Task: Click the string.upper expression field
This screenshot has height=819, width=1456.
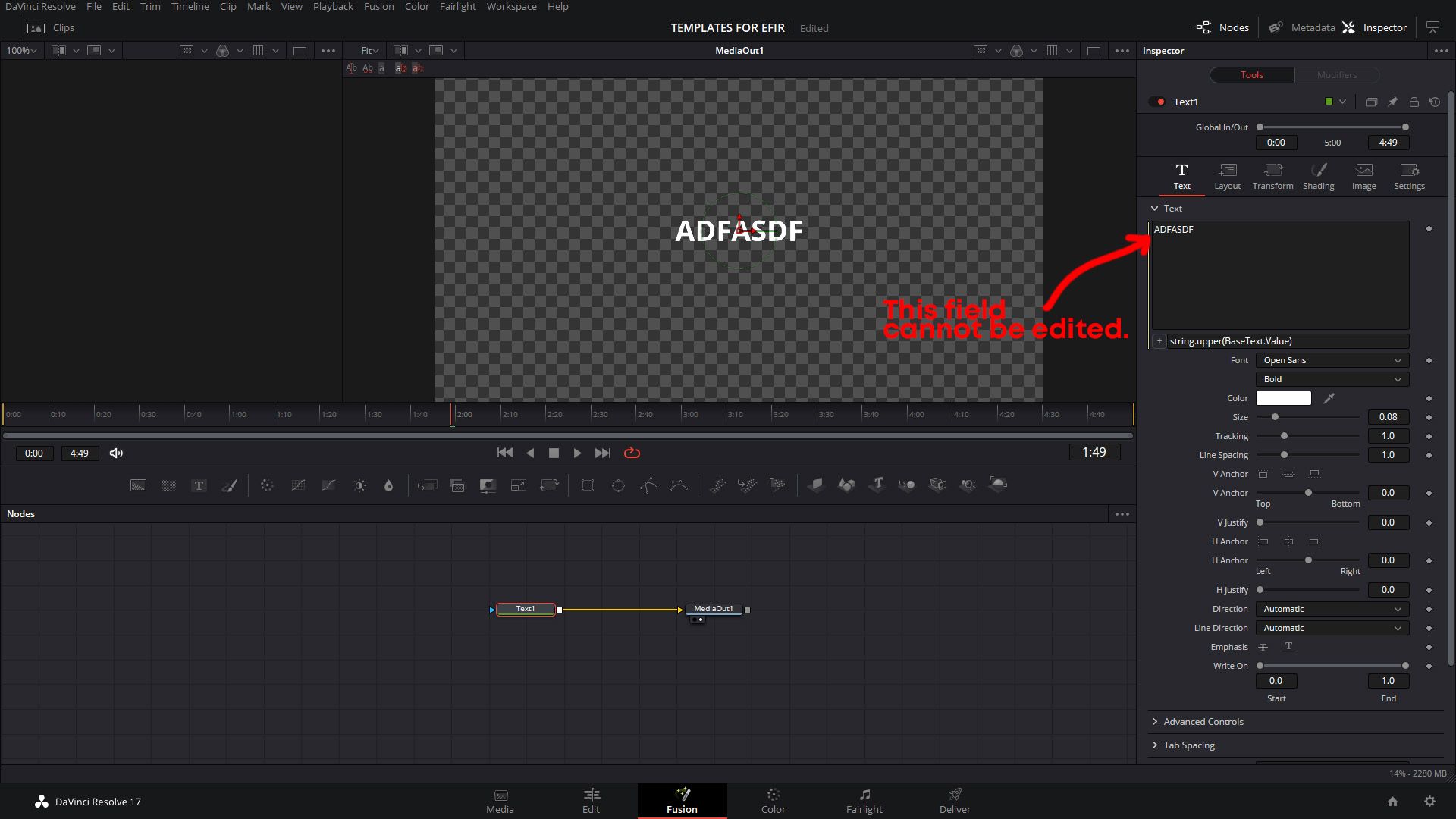Action: 1288,341
